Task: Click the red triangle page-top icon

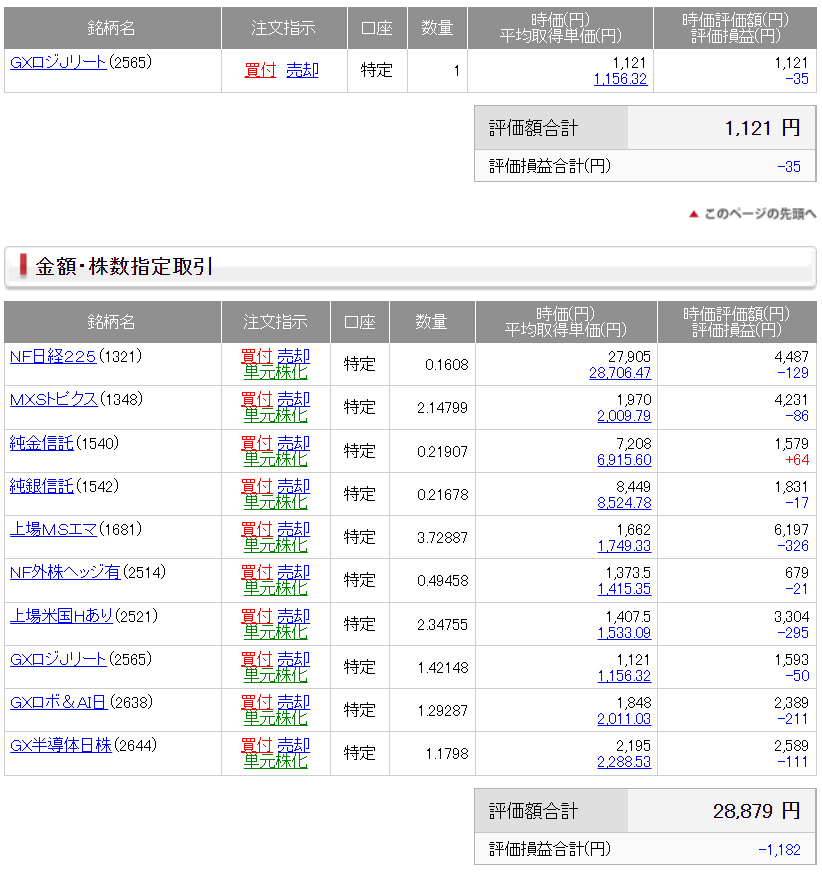Action: pos(694,214)
